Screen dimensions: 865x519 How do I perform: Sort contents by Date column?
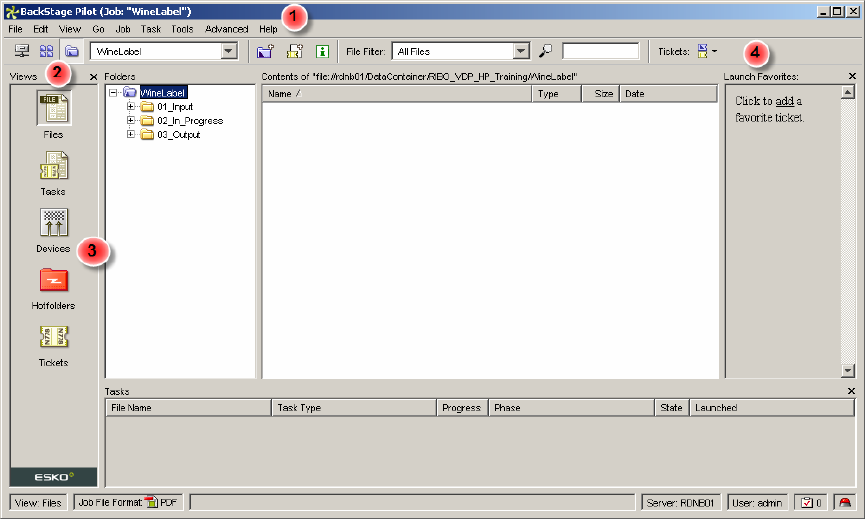click(x=669, y=94)
